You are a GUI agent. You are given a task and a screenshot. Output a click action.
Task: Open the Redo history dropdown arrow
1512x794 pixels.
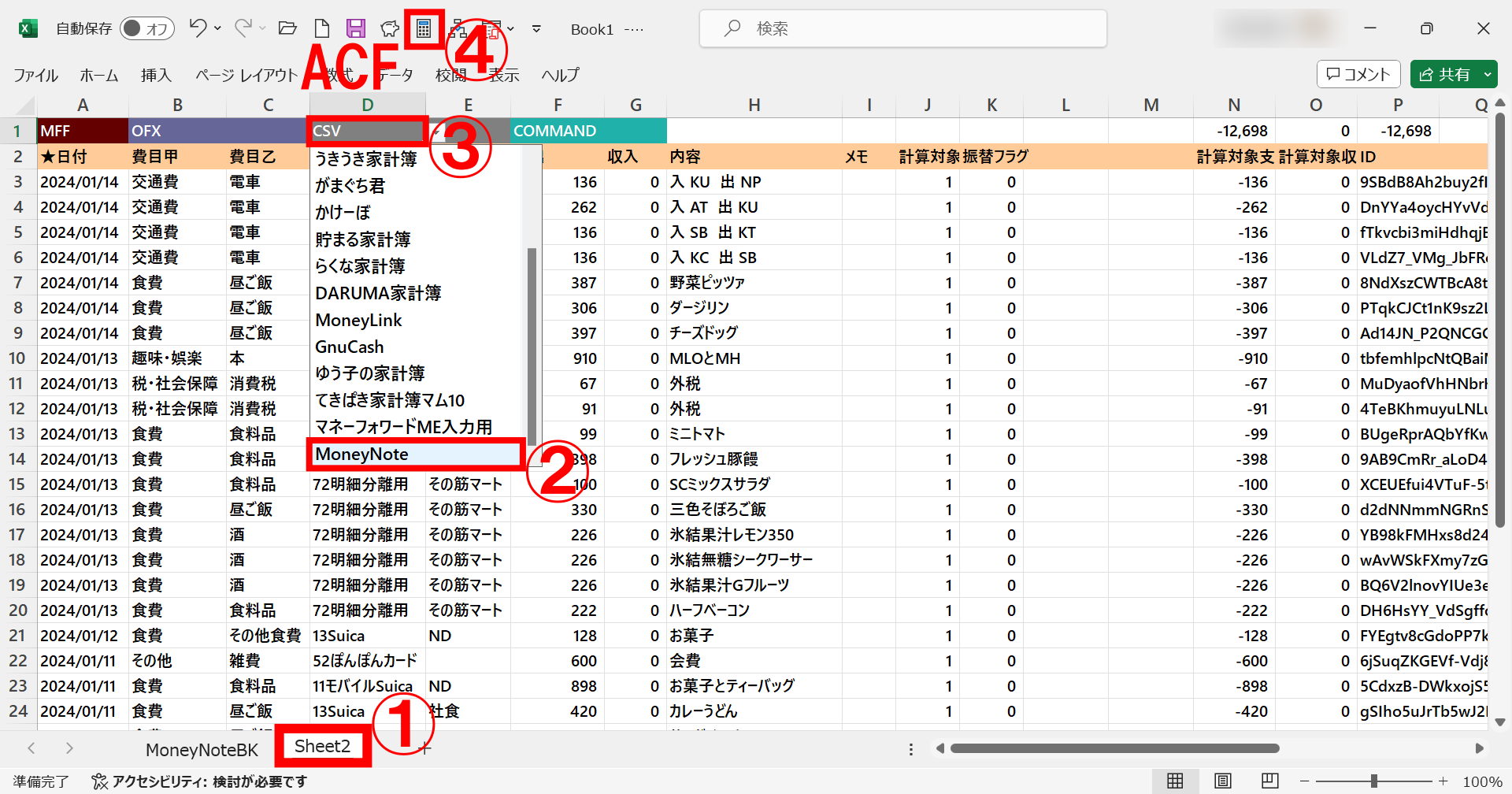click(x=262, y=29)
